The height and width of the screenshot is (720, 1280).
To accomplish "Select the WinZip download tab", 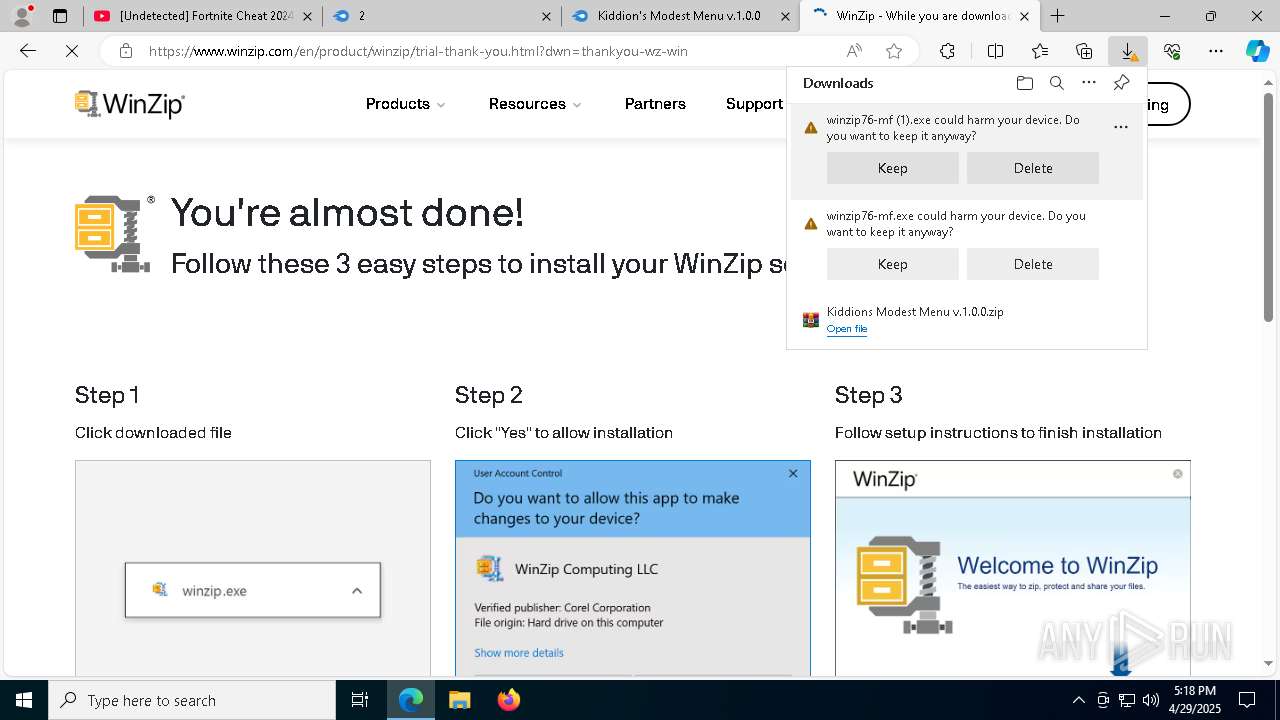I will (920, 16).
